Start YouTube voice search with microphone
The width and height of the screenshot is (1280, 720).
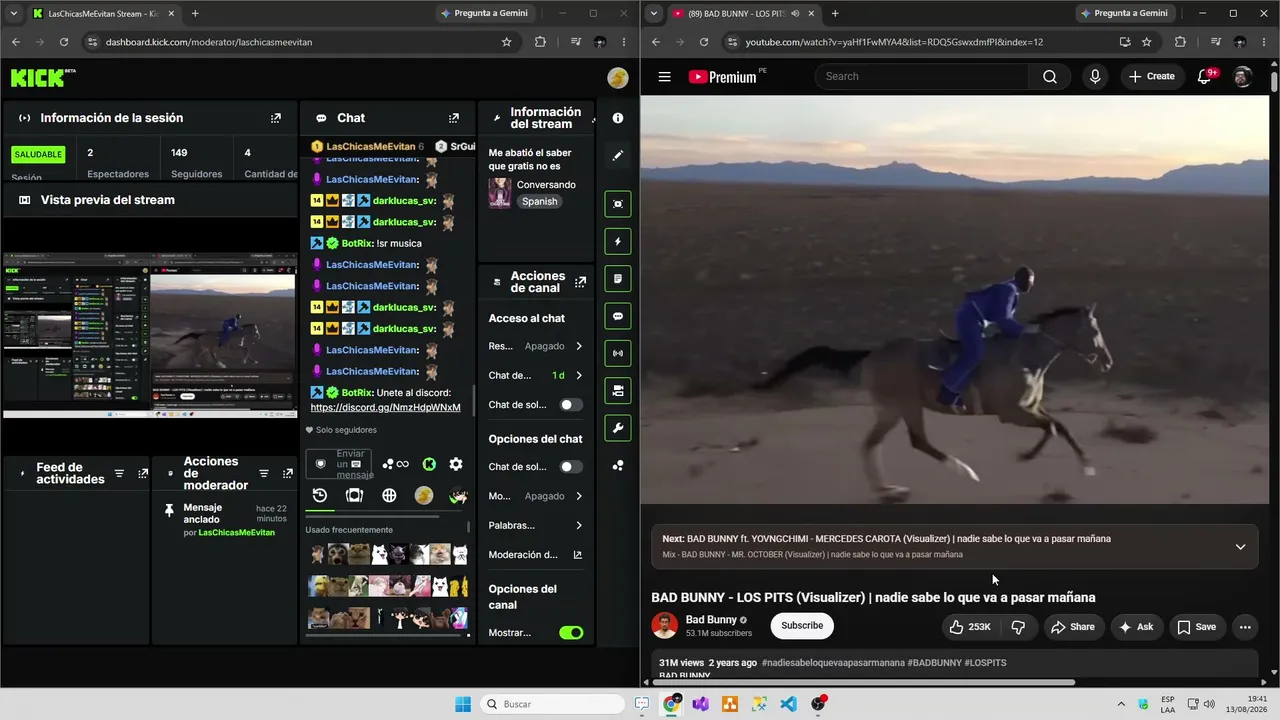(1095, 76)
